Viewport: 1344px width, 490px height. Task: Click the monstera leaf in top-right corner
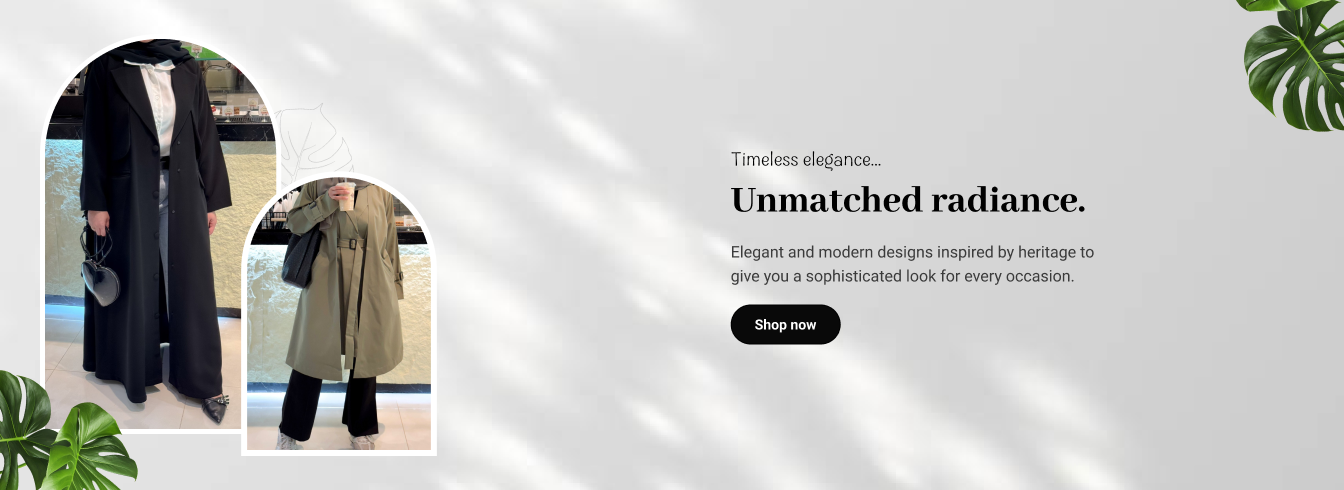pos(1292,62)
